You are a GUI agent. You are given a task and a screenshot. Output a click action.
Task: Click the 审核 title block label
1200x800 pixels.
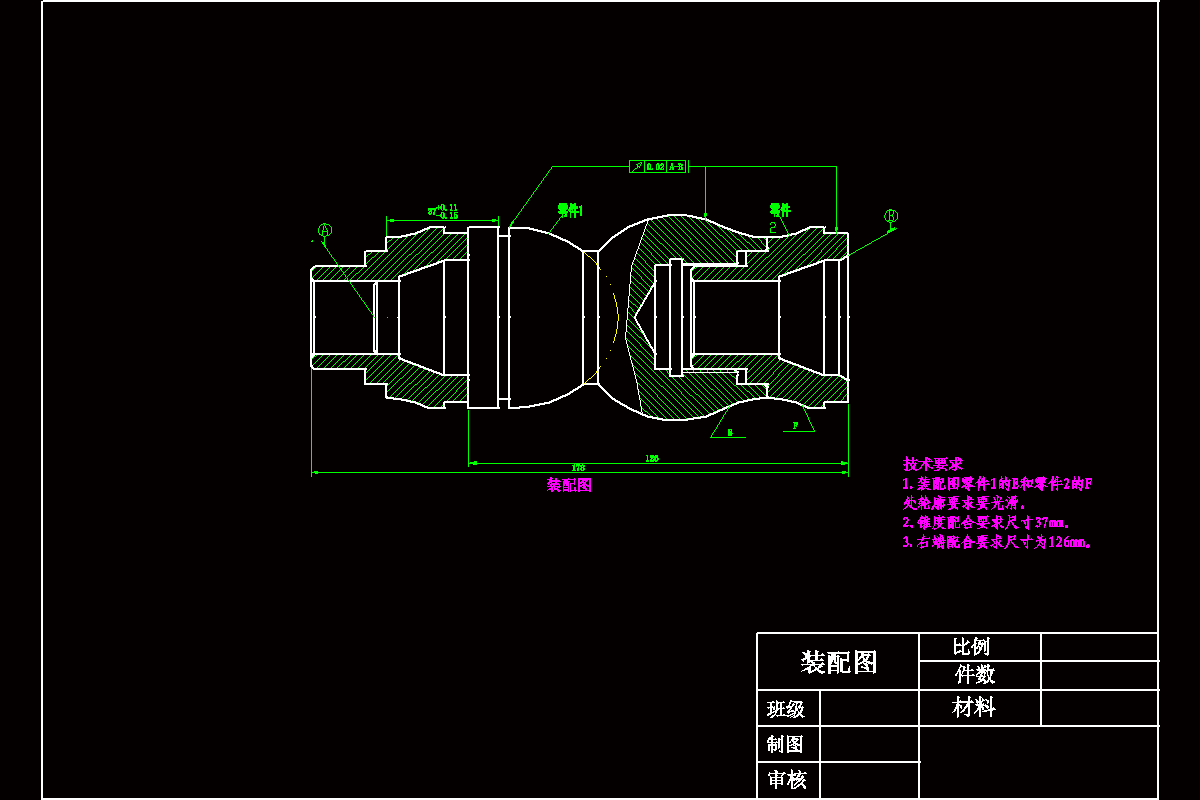[787, 780]
